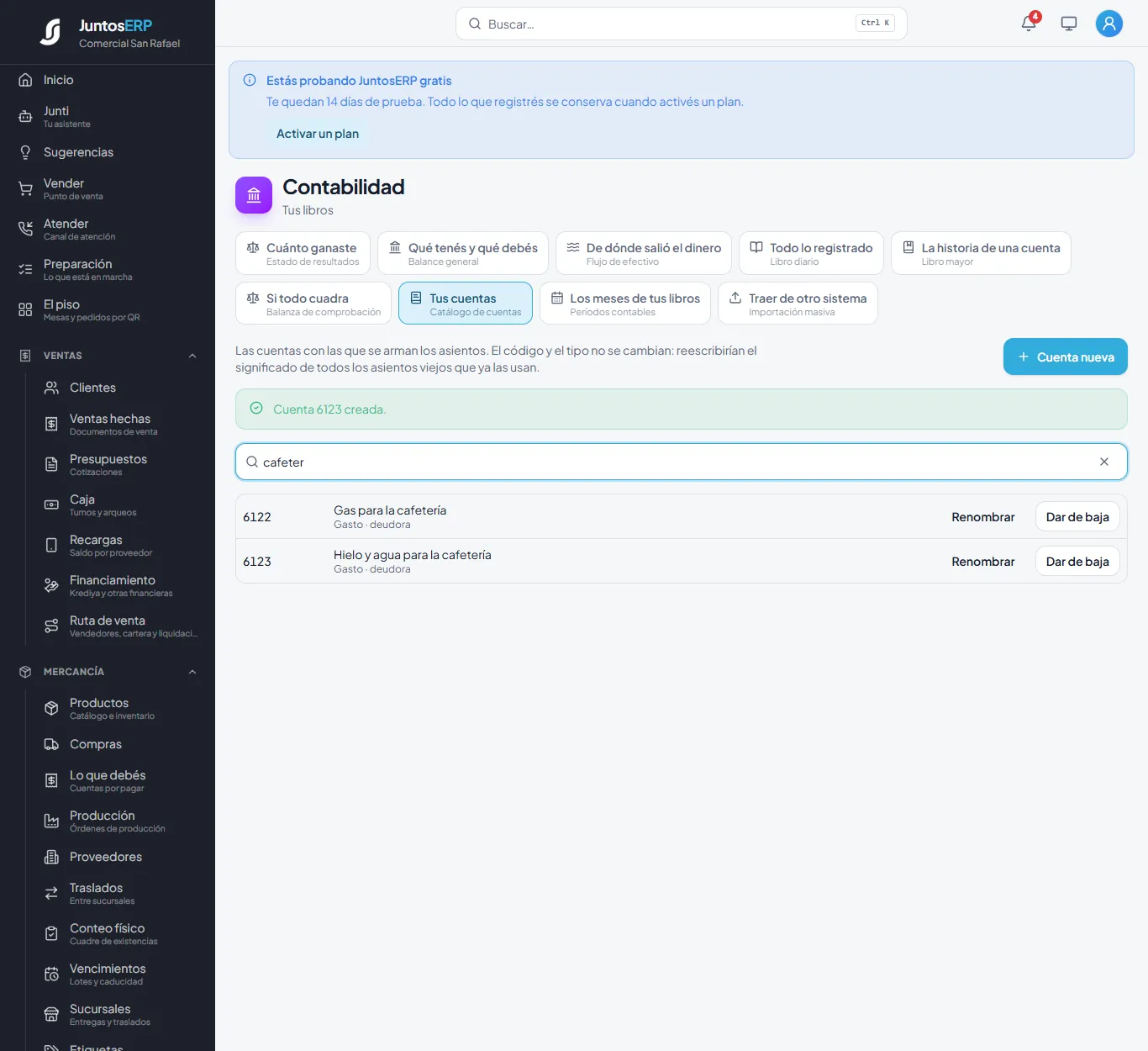The height and width of the screenshot is (1051, 1148).
Task: Click the monitor screen icon in the header
Action: 1069,24
